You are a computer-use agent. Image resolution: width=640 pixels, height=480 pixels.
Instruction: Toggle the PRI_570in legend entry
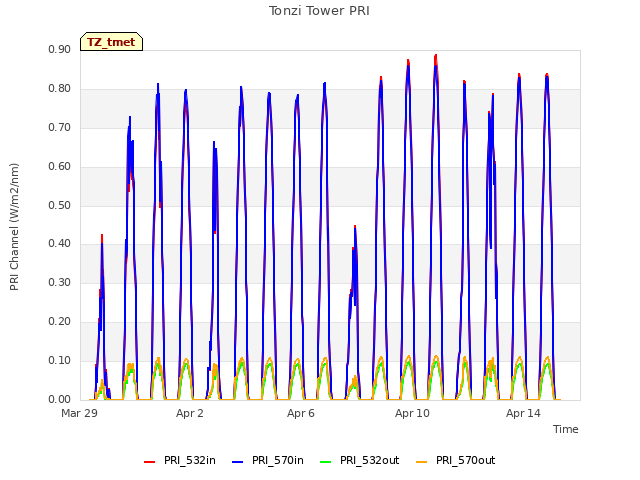point(268,460)
